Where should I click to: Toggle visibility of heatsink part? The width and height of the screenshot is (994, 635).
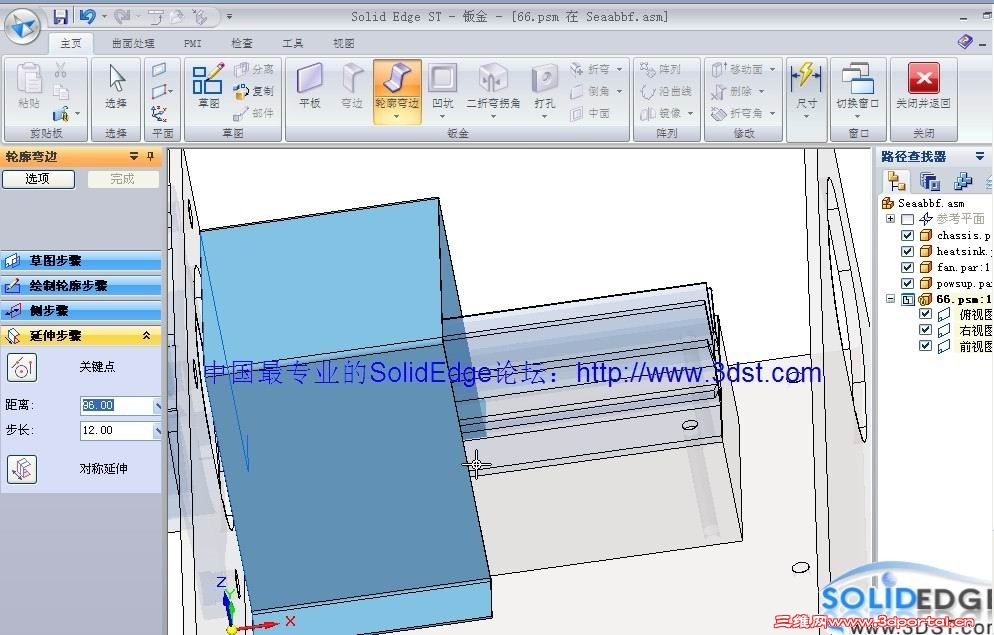click(907, 251)
